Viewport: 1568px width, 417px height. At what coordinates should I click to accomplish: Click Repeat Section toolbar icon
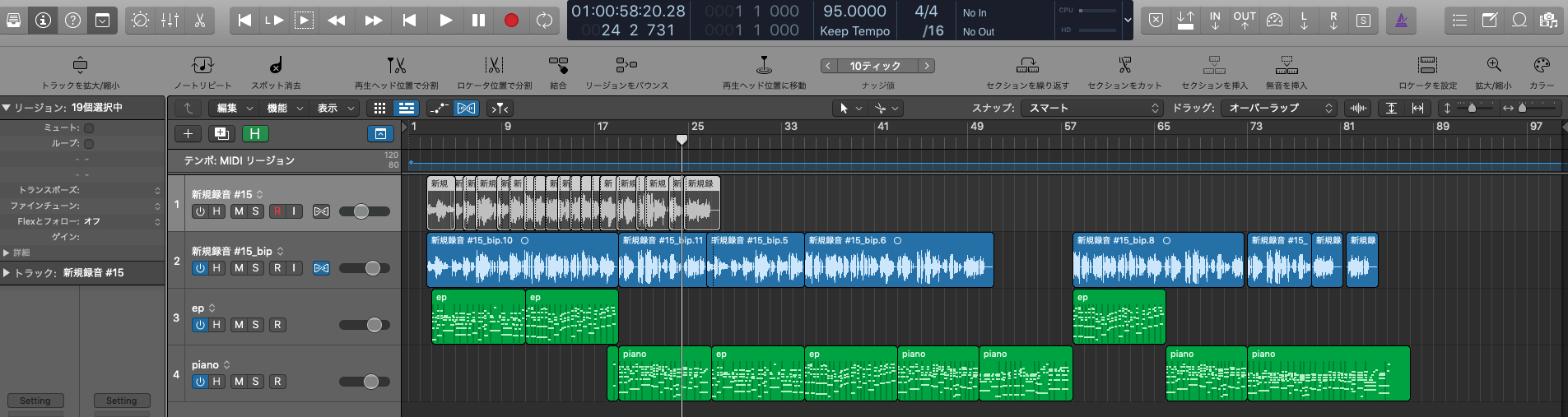point(1027,65)
